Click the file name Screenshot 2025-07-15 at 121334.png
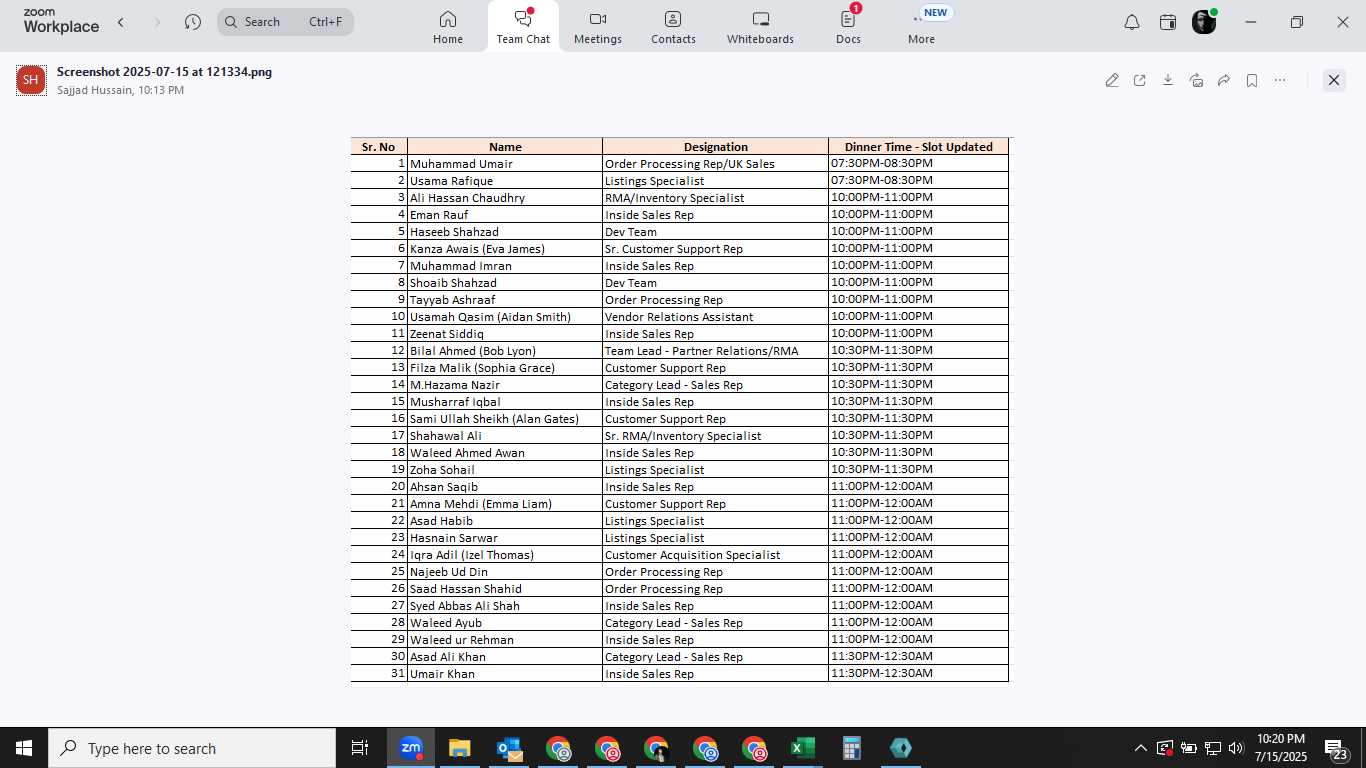Screen dimensions: 1366x768 pyautogui.click(x=164, y=72)
